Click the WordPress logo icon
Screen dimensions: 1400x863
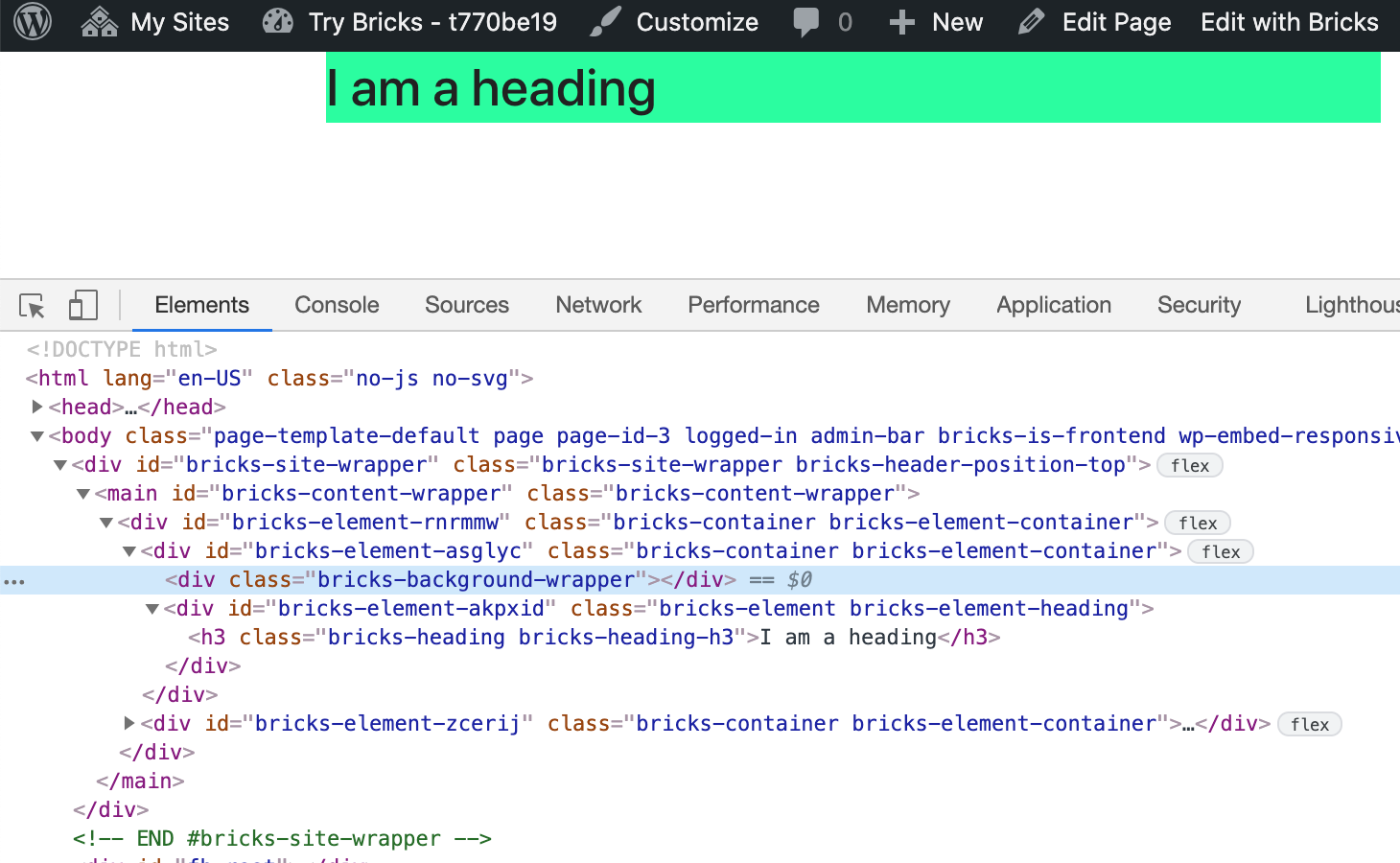pyautogui.click(x=33, y=21)
